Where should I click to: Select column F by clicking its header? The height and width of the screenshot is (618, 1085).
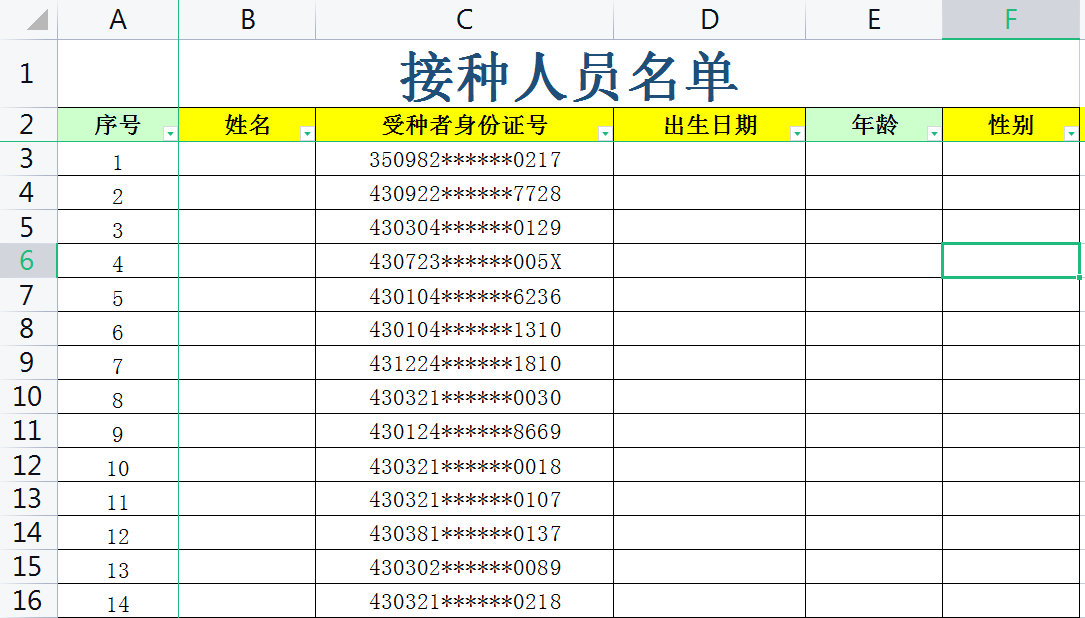point(1011,17)
